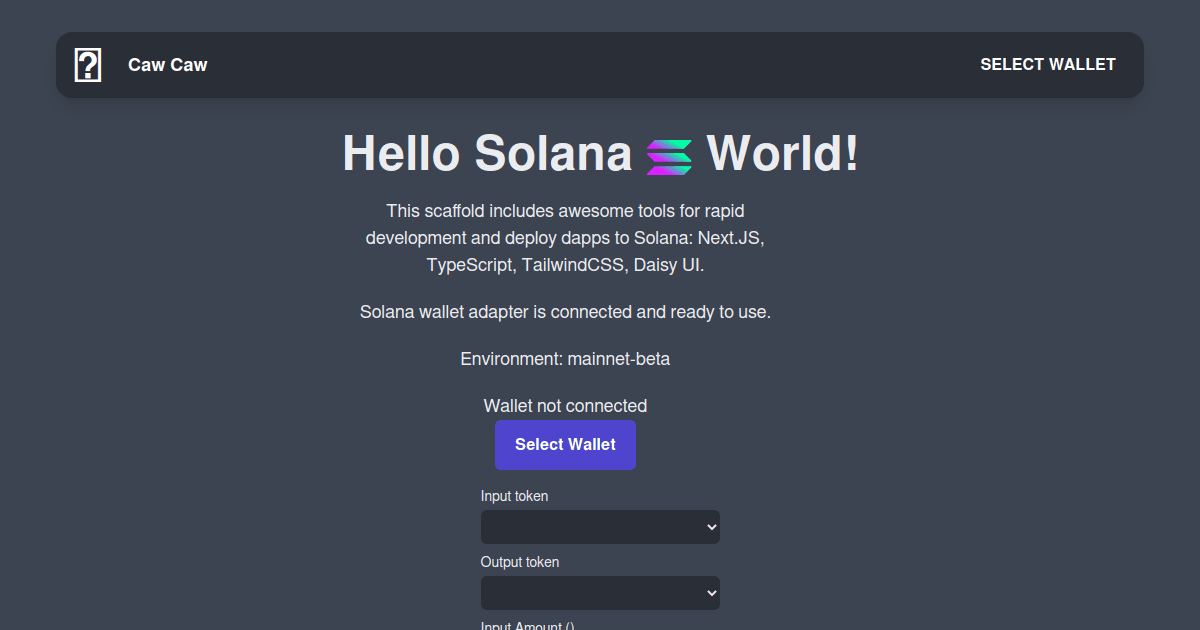Click the Caw Caw navbar title
This screenshot has height=630, width=1200.
pos(167,64)
